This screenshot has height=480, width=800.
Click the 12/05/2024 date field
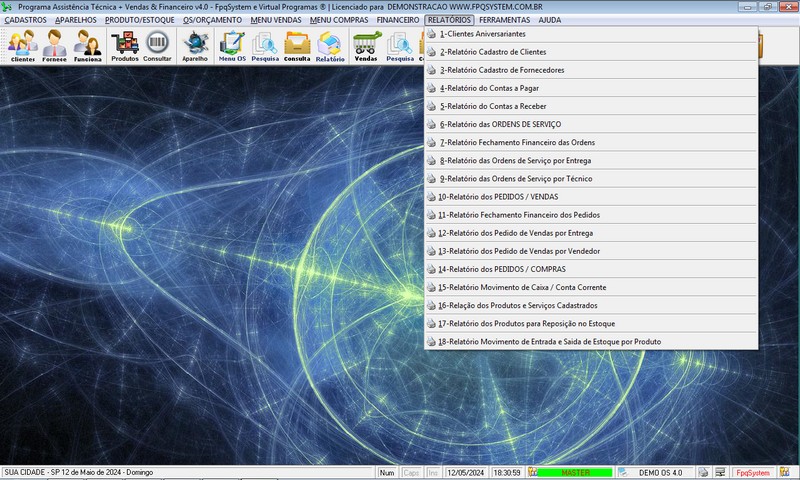point(465,473)
